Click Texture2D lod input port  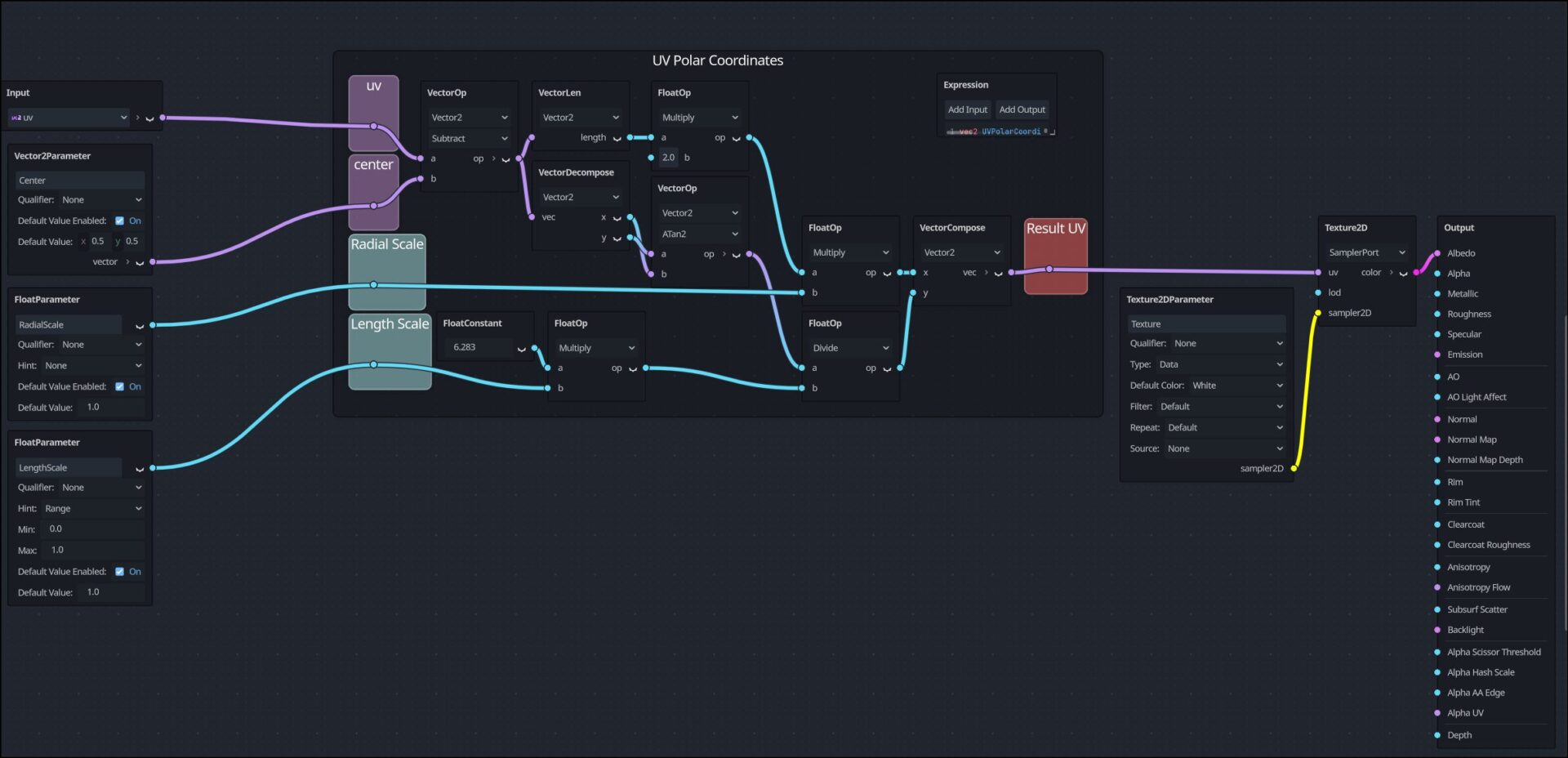[x=1318, y=292]
